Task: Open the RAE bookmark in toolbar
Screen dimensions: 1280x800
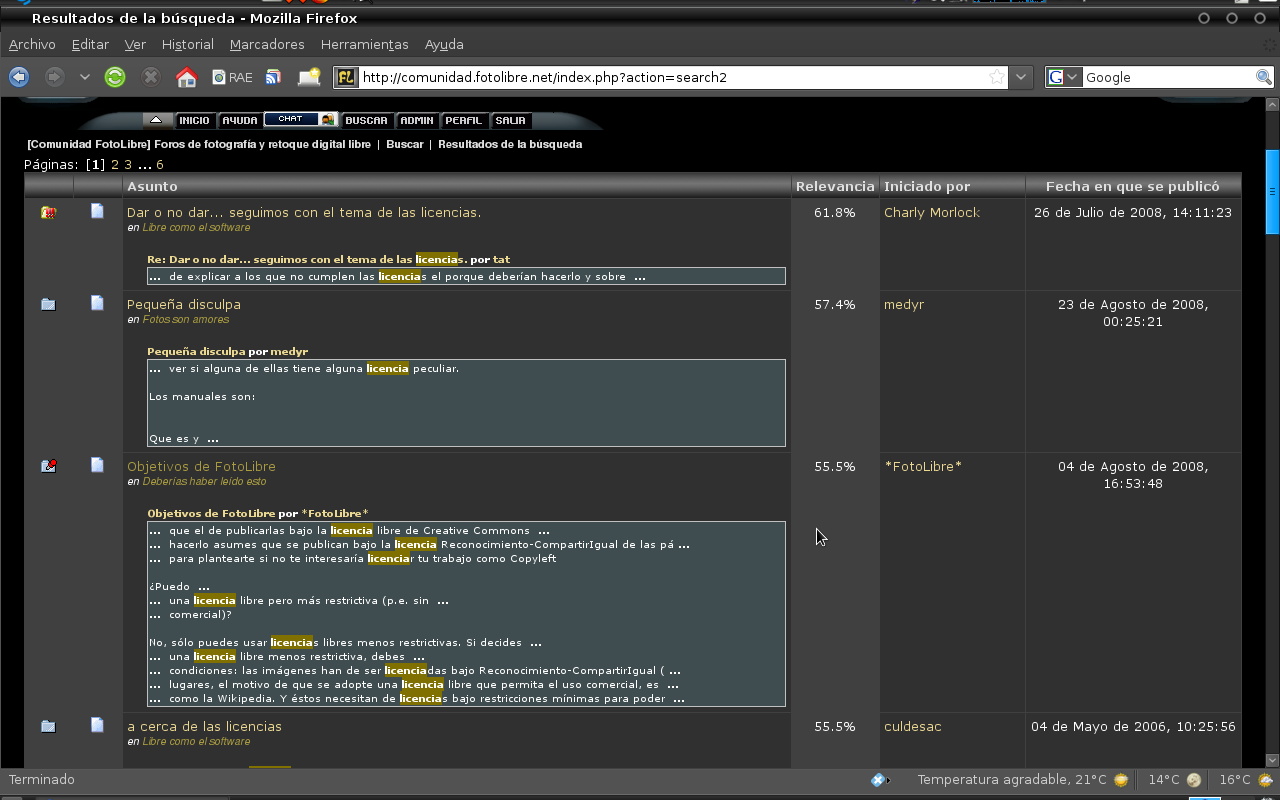Action: point(232,77)
